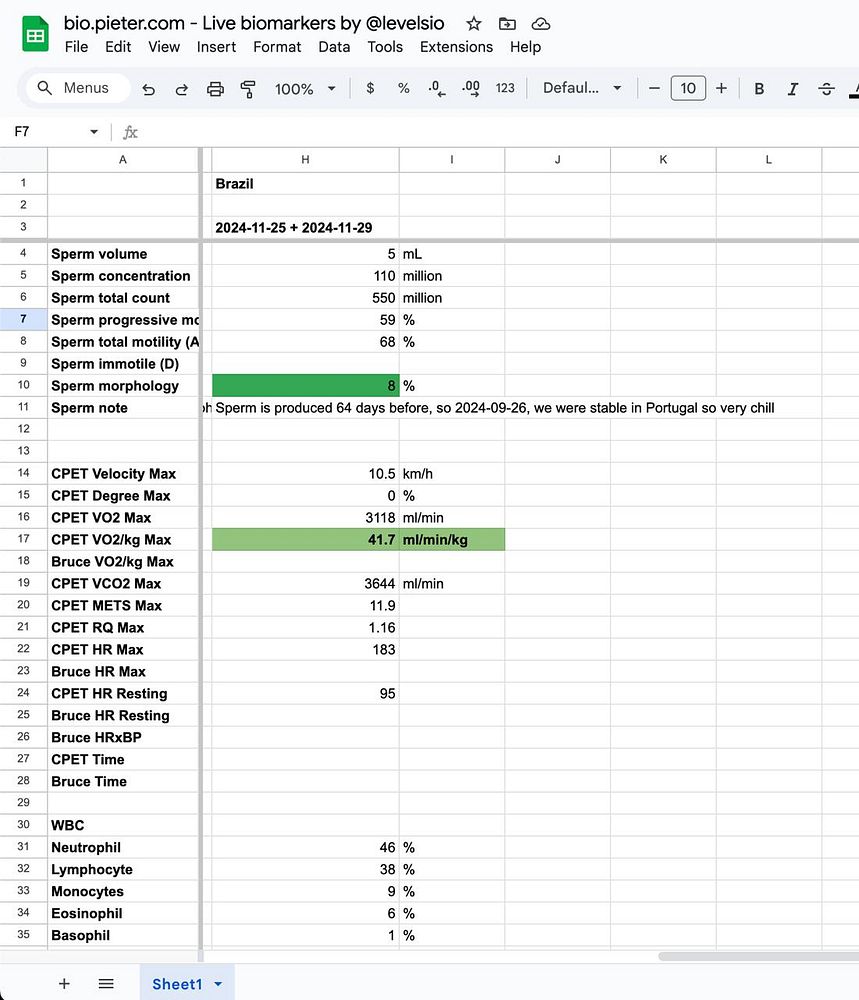
Task: Increase decimal places
Action: point(471,88)
